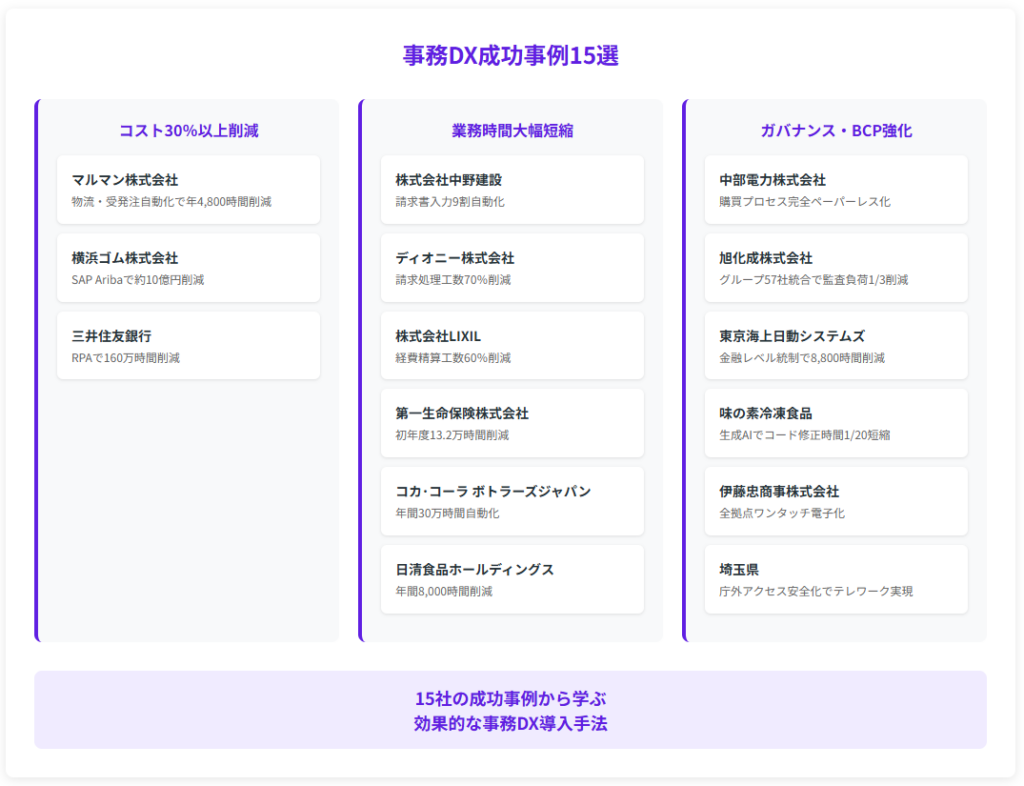
Task: Select the 旭化成株式会社 card
Action: (x=835, y=268)
